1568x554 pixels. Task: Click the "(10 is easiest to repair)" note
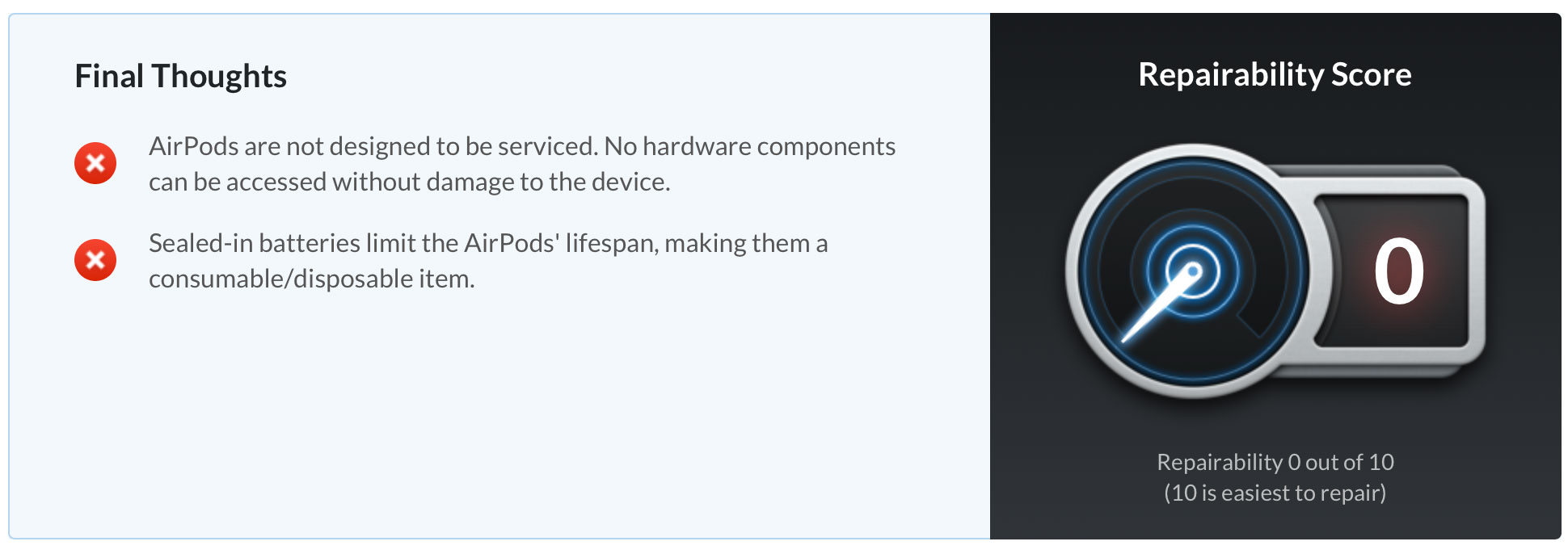point(1275,493)
